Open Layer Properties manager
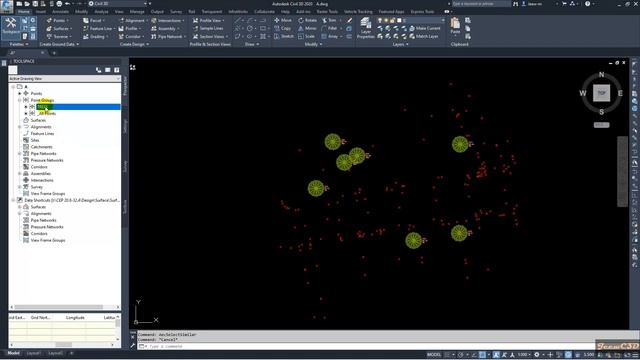Image resolution: width=640 pixels, height=360 pixels. point(365,28)
